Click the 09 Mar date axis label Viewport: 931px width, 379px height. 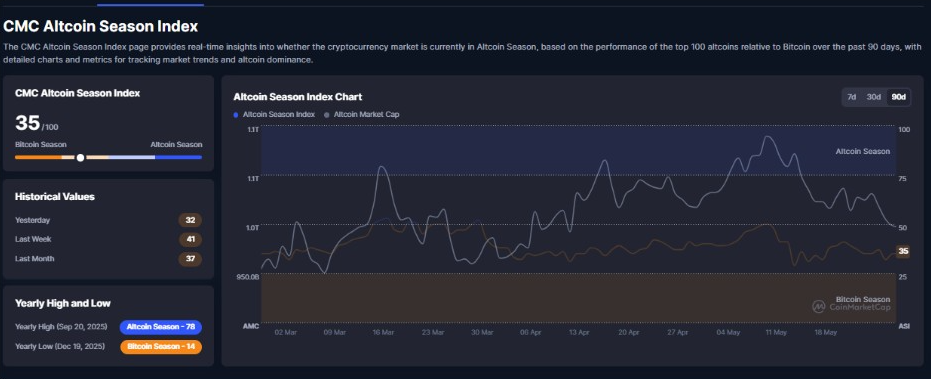point(334,333)
